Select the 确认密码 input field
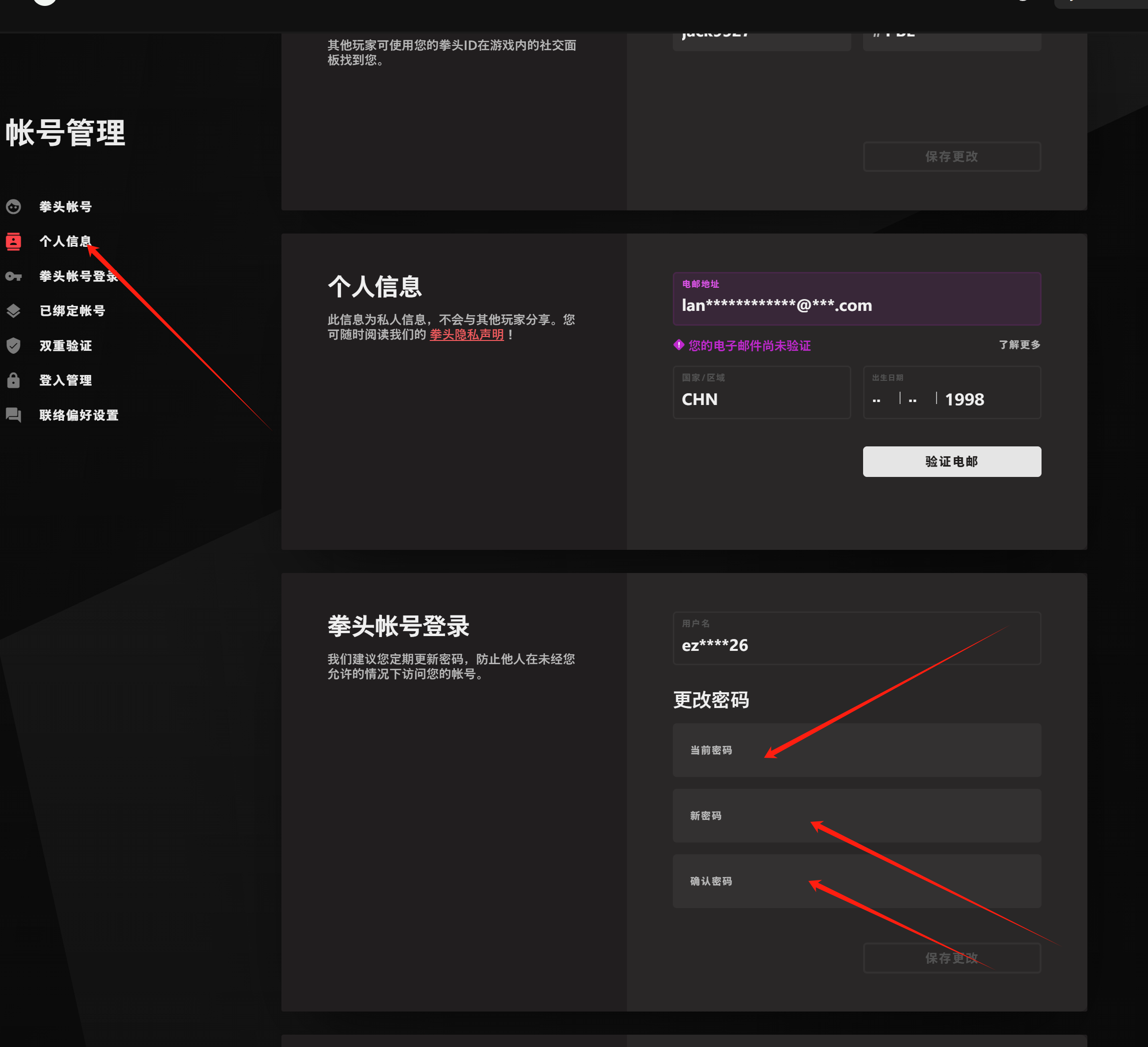This screenshot has width=1148, height=1047. (x=857, y=881)
